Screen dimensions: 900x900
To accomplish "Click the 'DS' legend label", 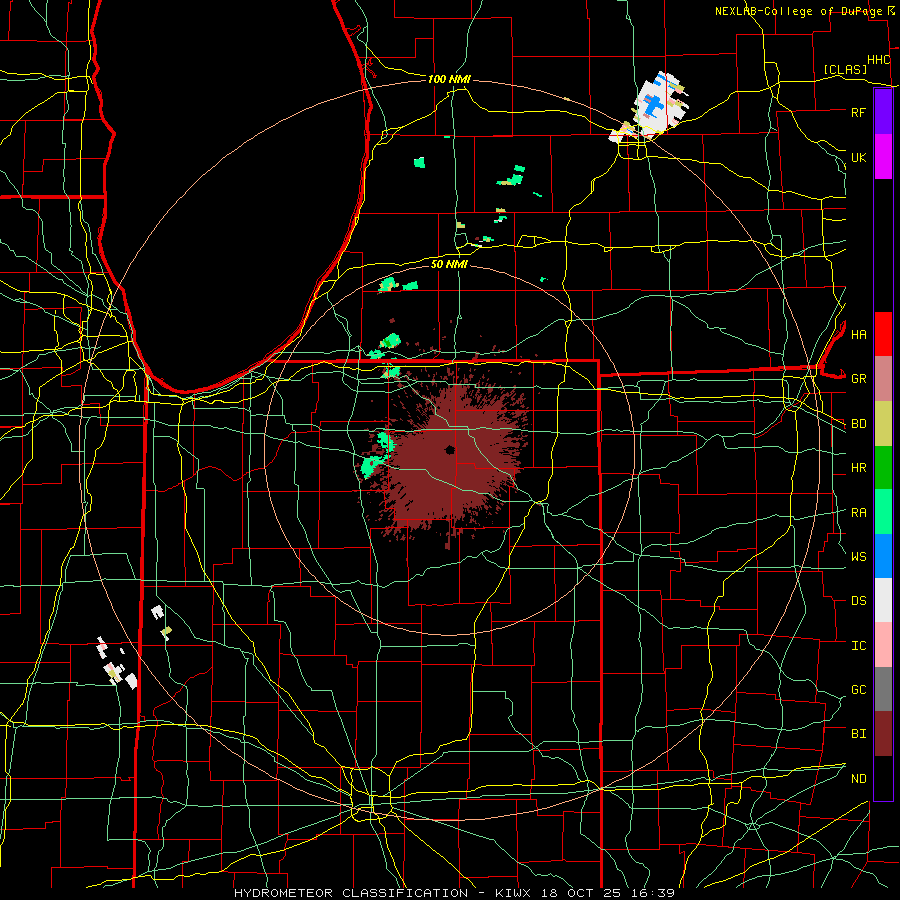I will 858,601.
